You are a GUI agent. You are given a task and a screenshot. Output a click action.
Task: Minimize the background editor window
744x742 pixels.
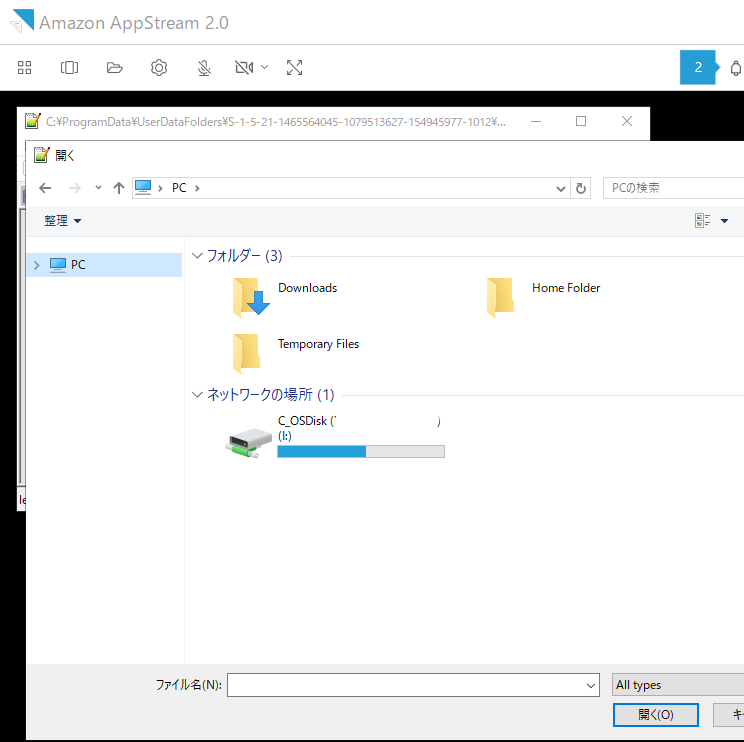pos(536,121)
